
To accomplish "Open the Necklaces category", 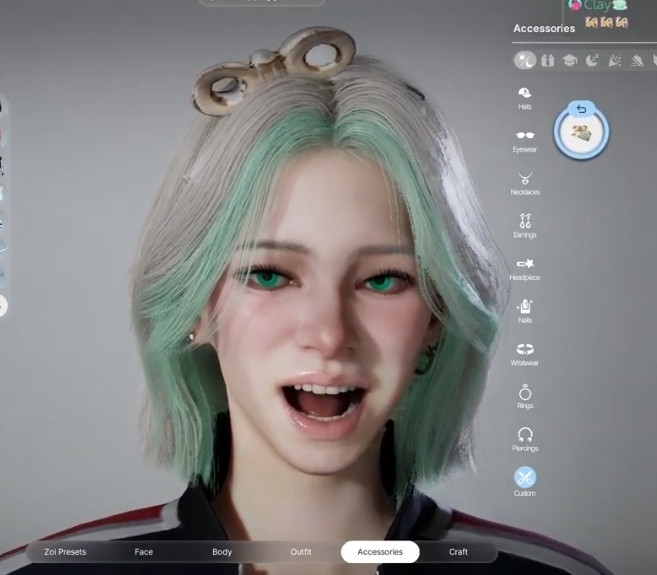I will (525, 181).
